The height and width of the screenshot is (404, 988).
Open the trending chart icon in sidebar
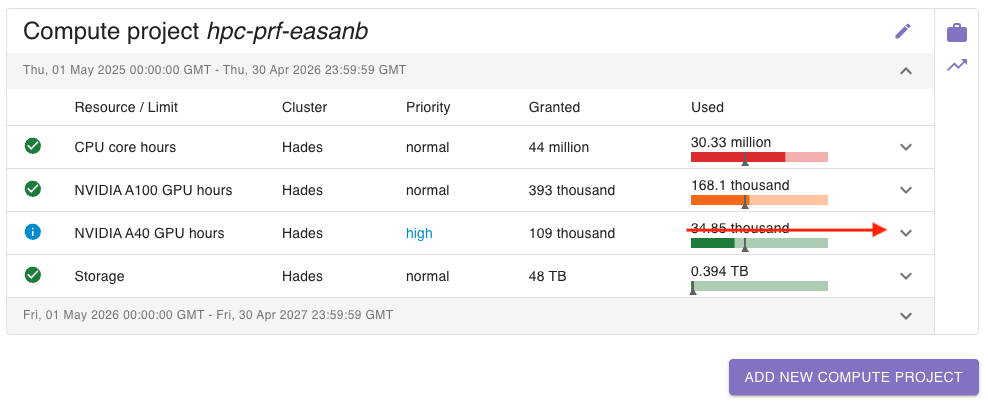(x=957, y=65)
